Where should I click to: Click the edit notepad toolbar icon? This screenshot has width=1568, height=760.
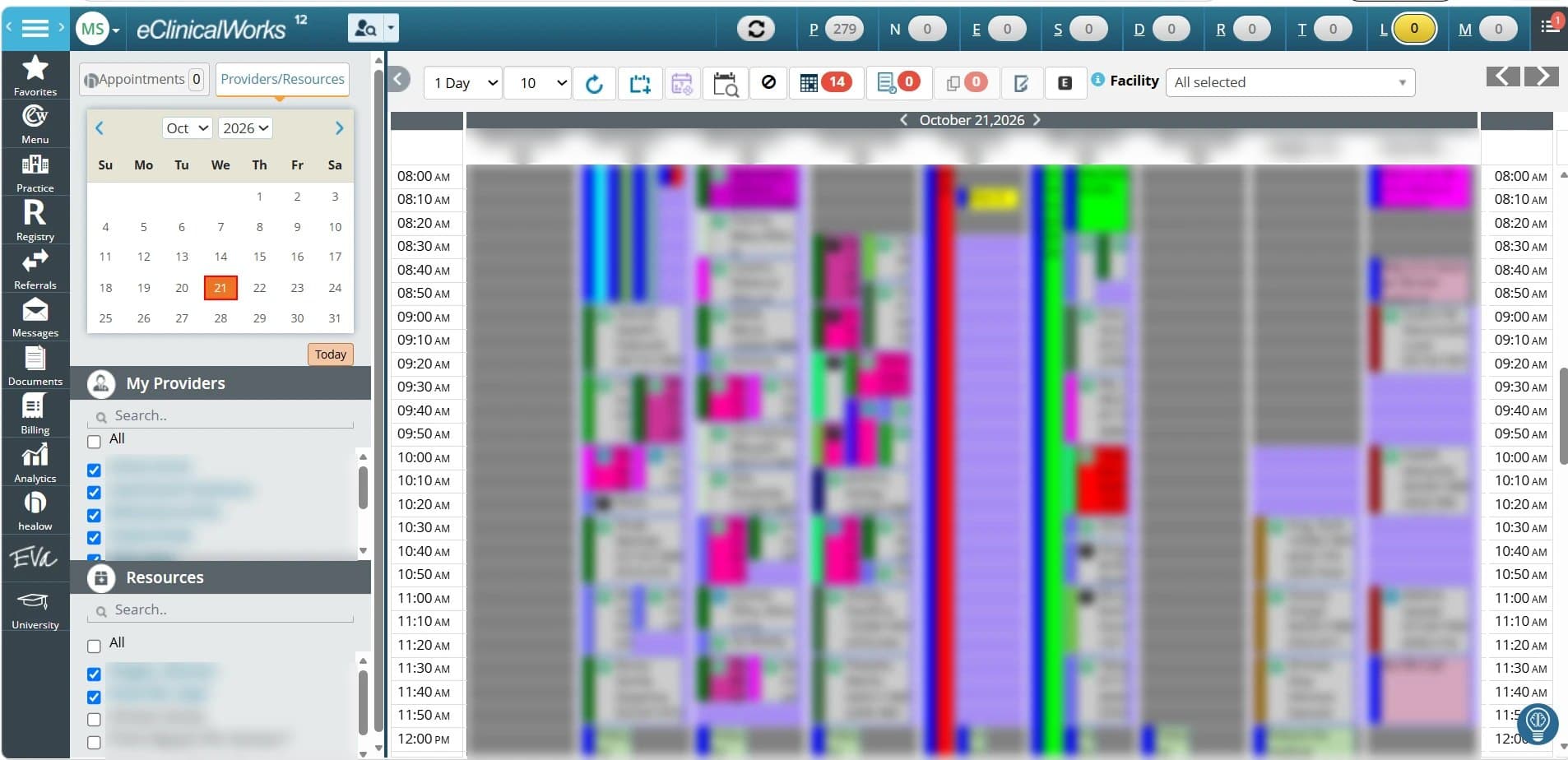tap(1021, 83)
